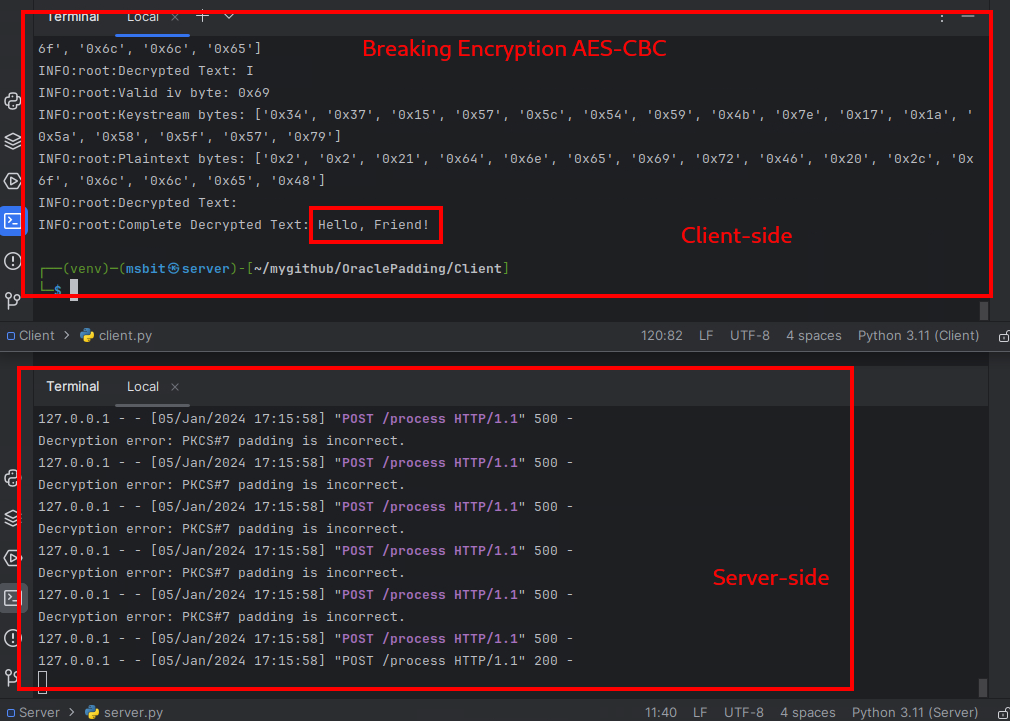Toggle read-only lock for client.py

[1003, 335]
